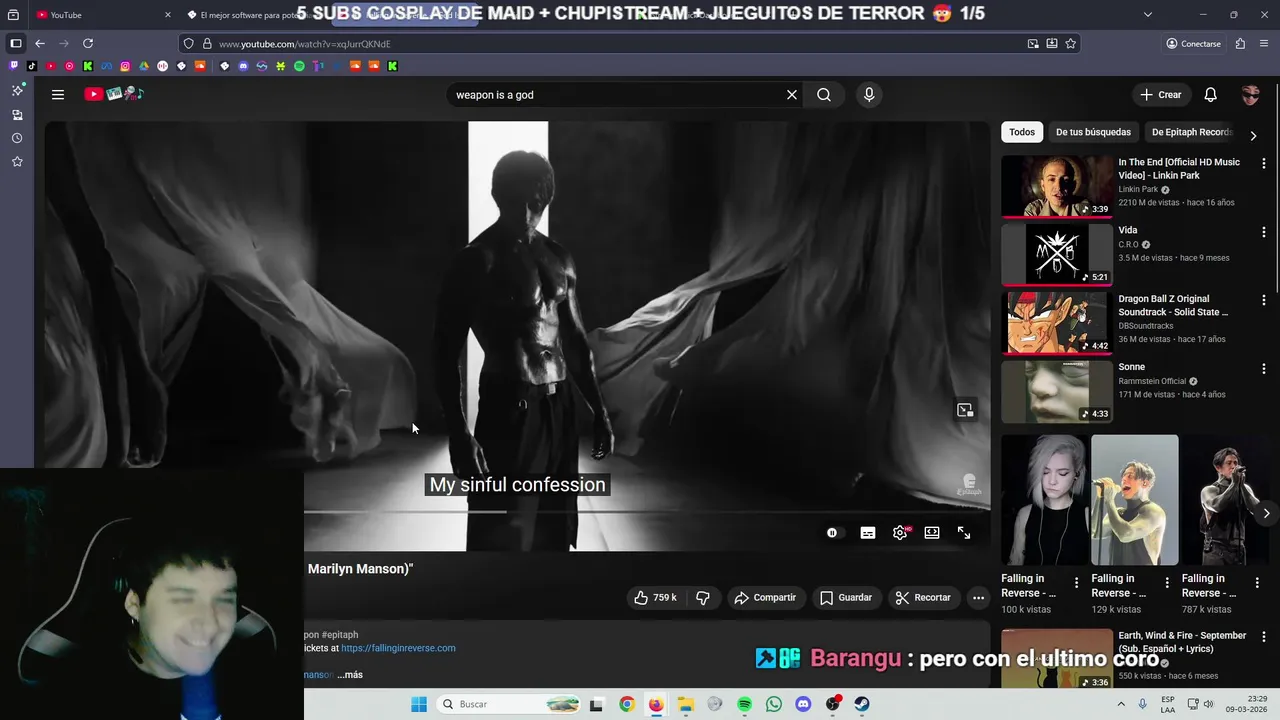
Task: Open the Firefox application menu
Action: tap(1265, 44)
